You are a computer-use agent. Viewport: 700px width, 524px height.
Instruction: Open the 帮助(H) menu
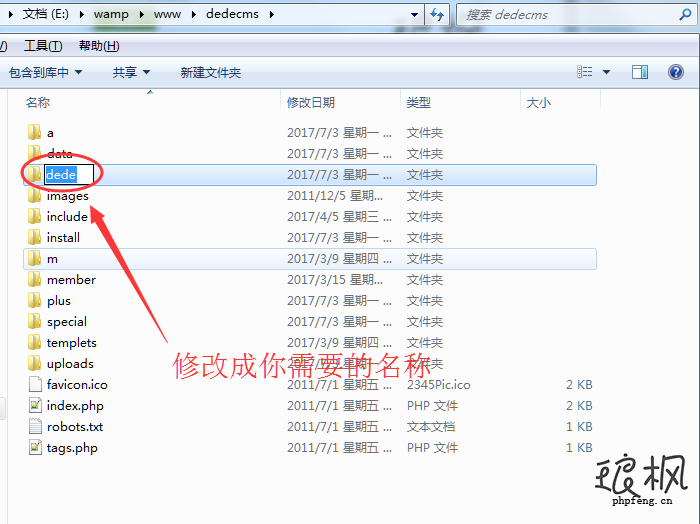99,46
